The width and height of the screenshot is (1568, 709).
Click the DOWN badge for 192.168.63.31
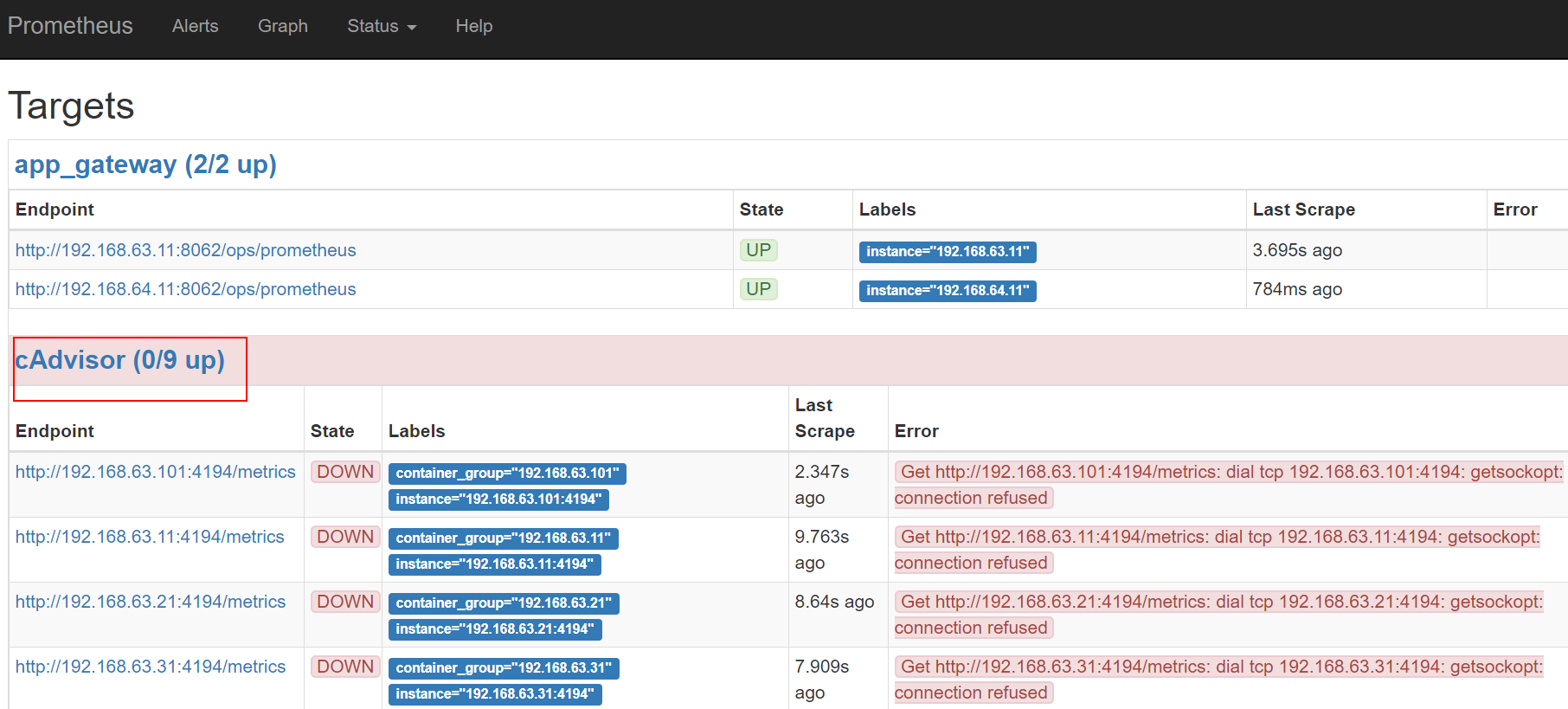tap(345, 667)
